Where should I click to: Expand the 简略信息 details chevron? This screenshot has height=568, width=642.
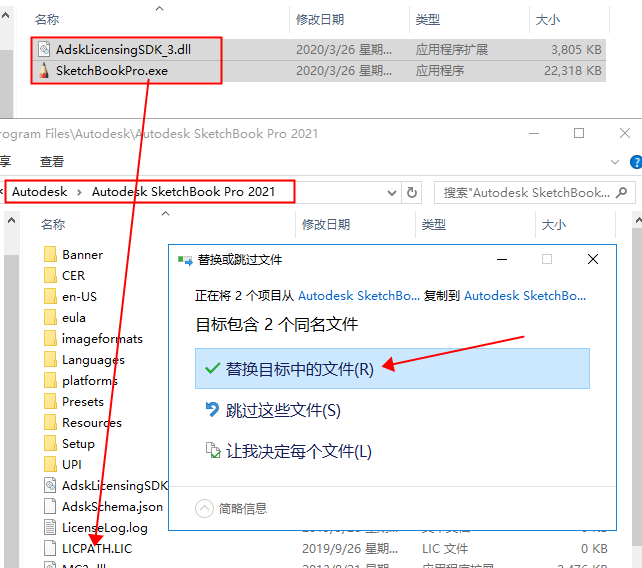[x=205, y=508]
